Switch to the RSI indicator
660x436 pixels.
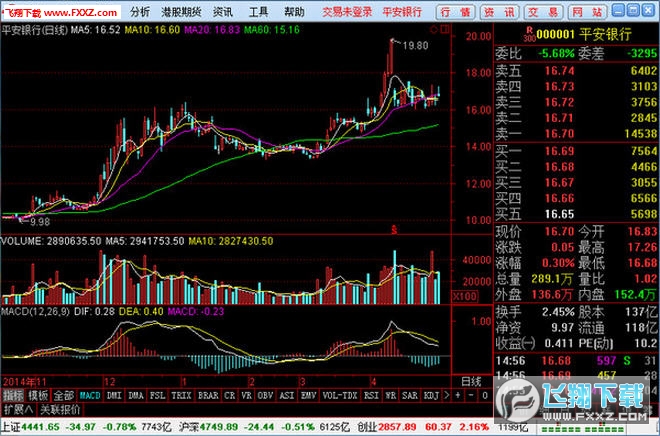coord(371,396)
